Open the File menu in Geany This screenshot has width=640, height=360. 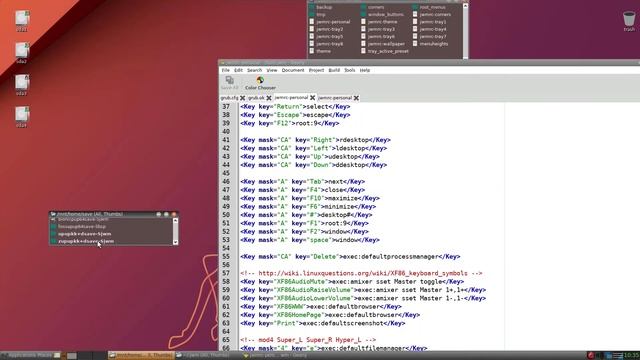pyautogui.click(x=225, y=70)
